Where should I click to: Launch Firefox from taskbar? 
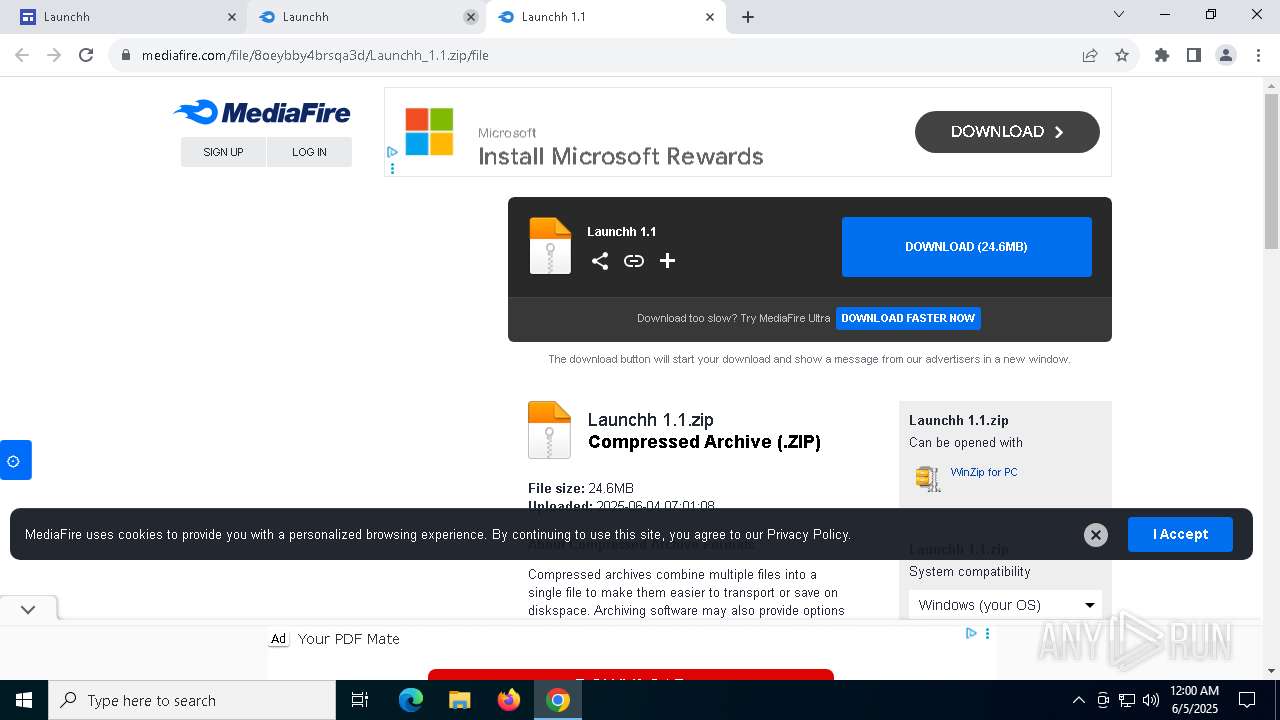click(x=509, y=701)
